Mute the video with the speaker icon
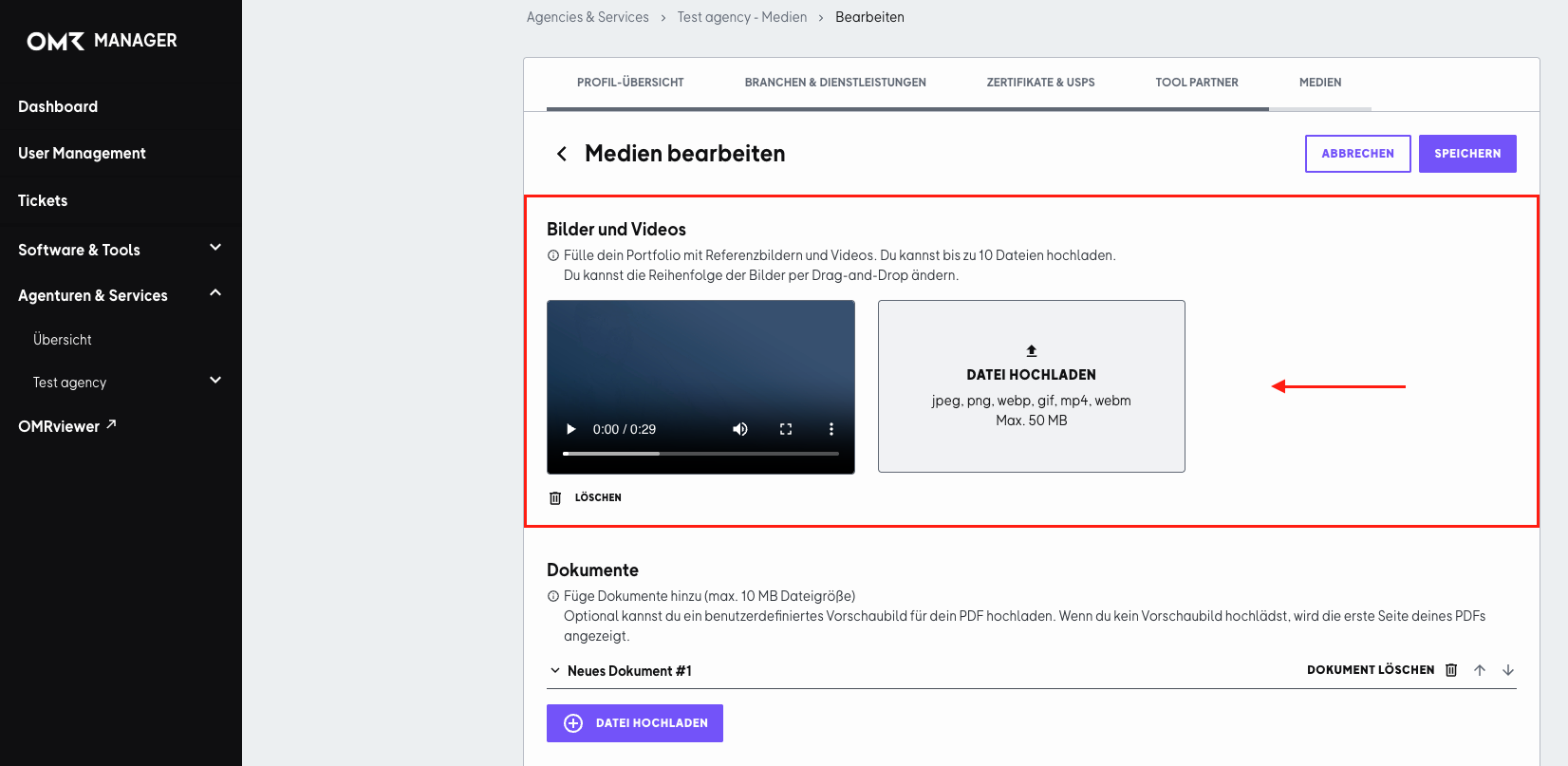The height and width of the screenshot is (766, 1568). pos(740,429)
